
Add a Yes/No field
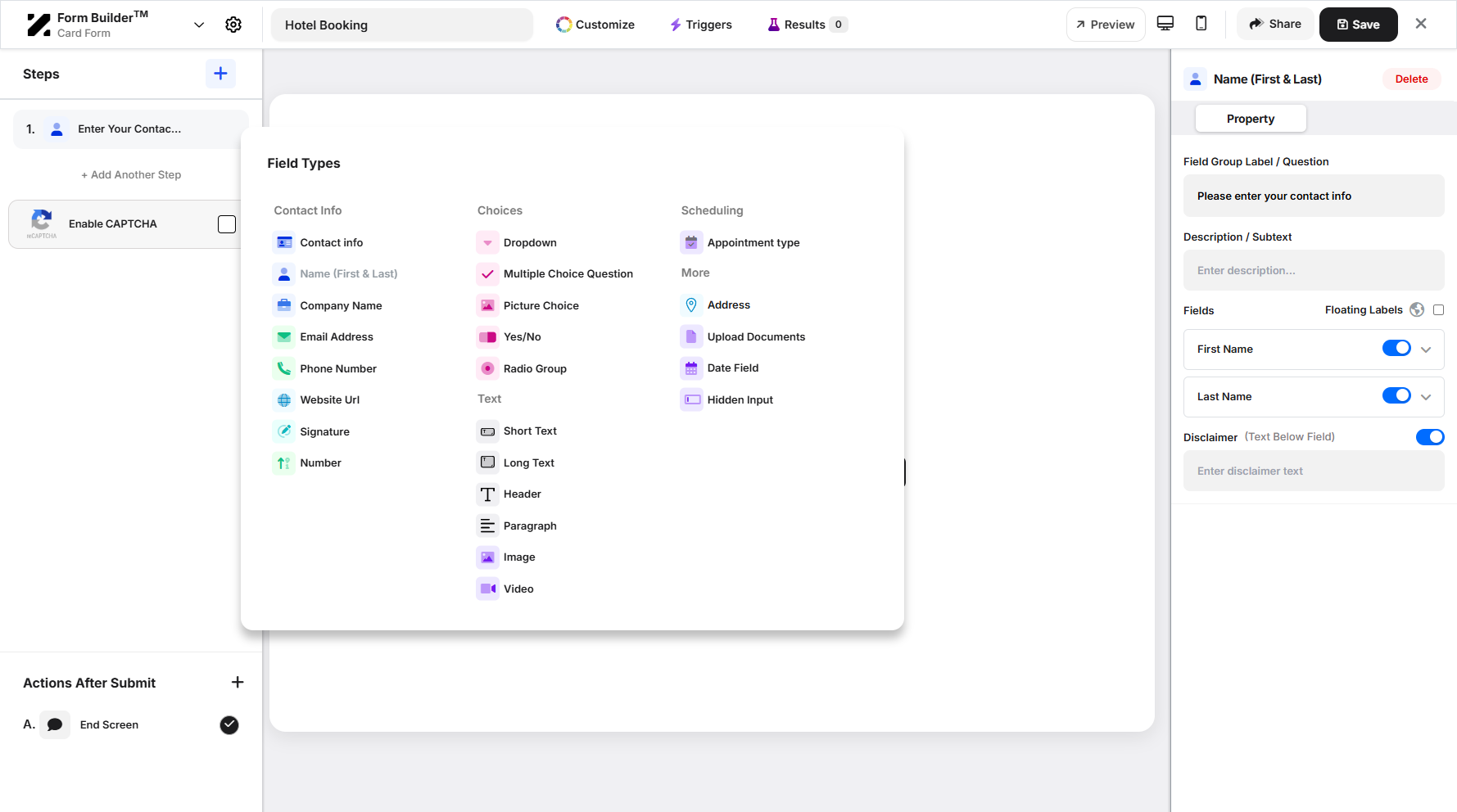[509, 337]
